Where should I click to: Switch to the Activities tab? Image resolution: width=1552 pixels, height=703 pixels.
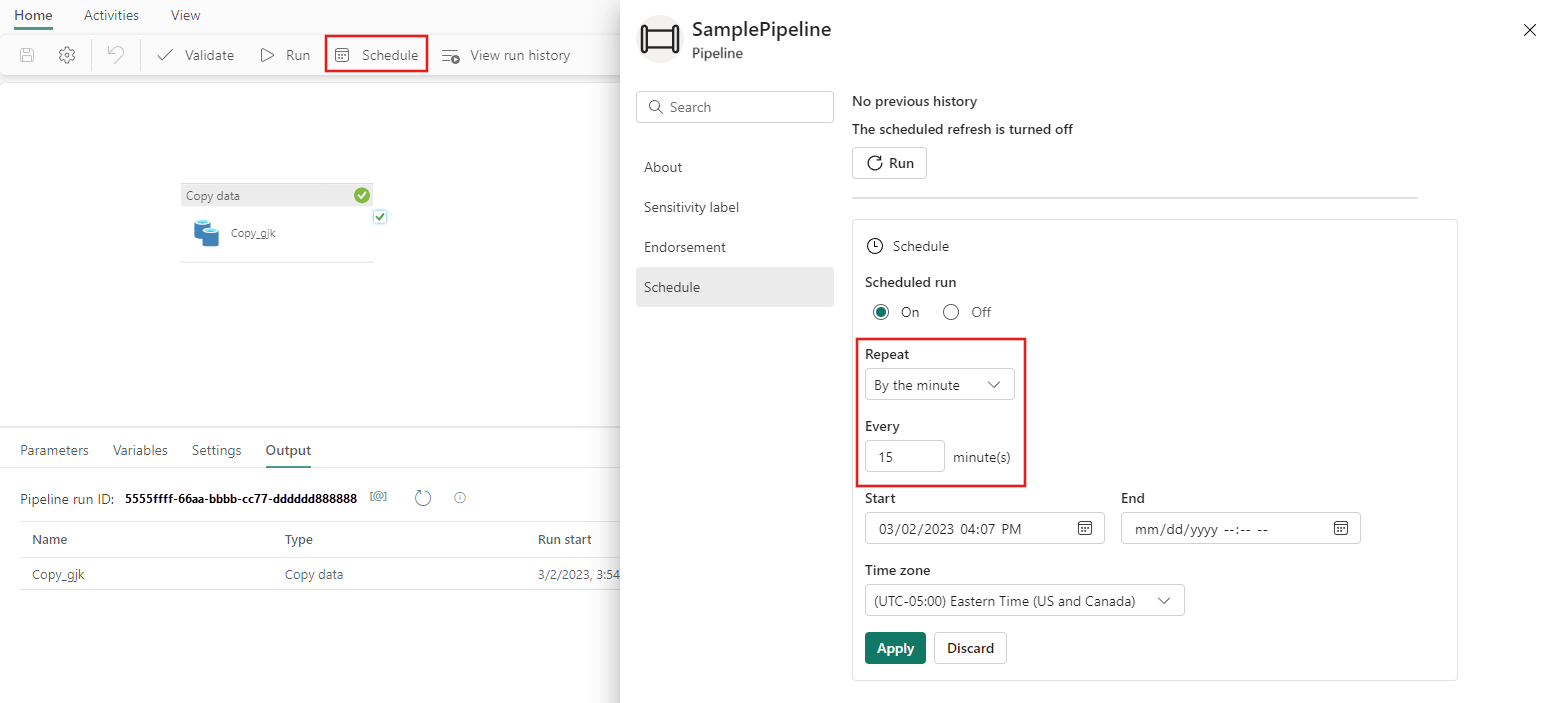coord(111,15)
